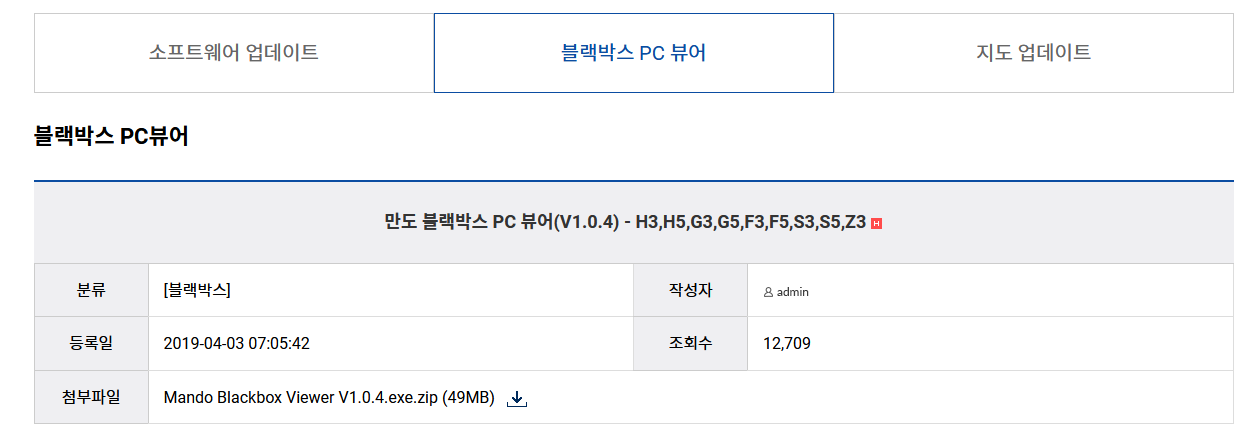Image resolution: width=1245 pixels, height=437 pixels.
Task: Click the admin author name
Action: [793, 292]
